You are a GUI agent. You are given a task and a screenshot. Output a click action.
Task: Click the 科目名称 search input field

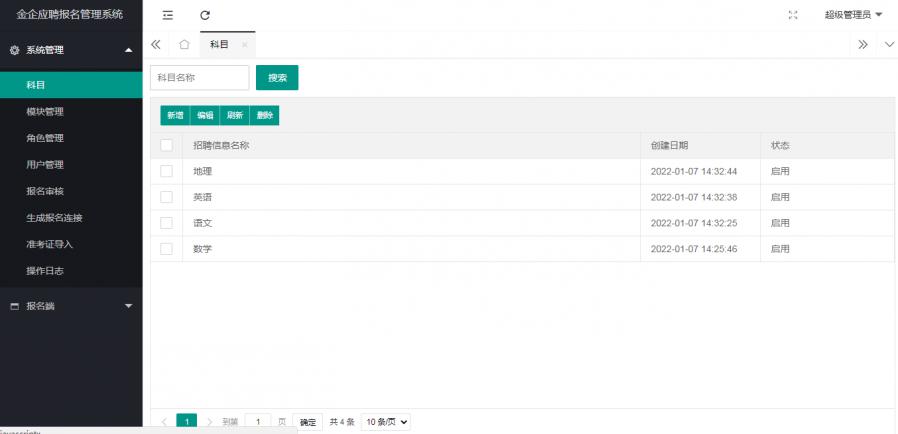(x=200, y=78)
